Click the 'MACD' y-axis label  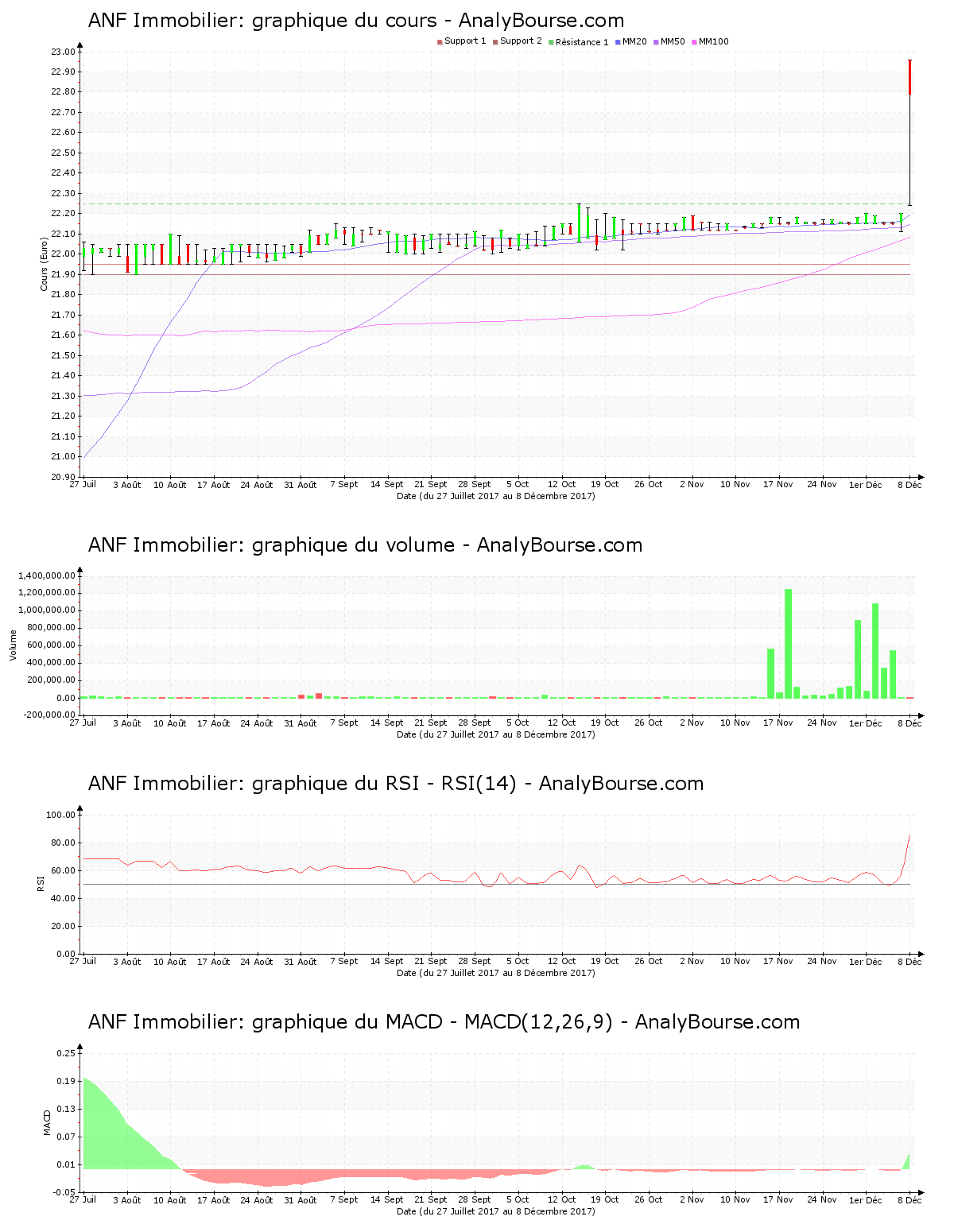(47, 1122)
